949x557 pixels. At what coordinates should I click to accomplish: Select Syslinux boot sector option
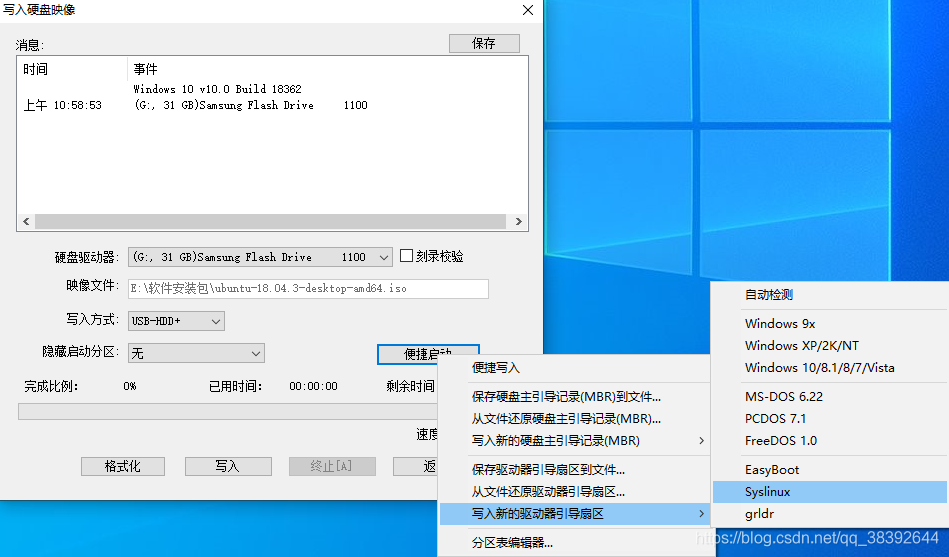(x=830, y=492)
